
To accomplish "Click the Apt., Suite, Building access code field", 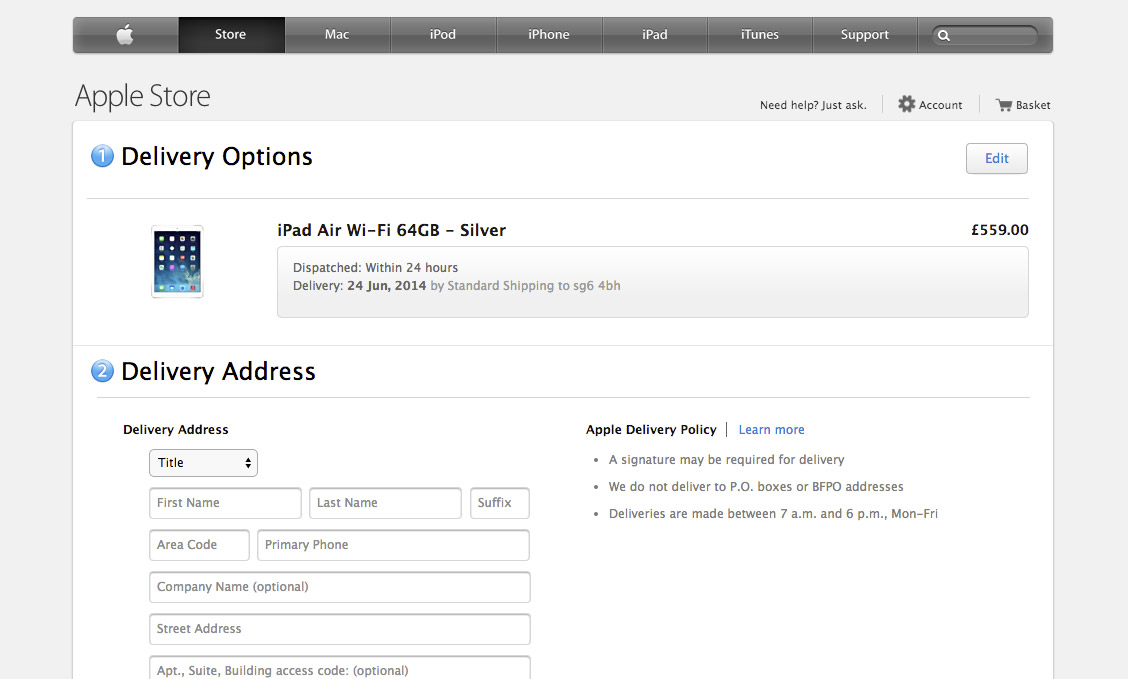I will (340, 669).
